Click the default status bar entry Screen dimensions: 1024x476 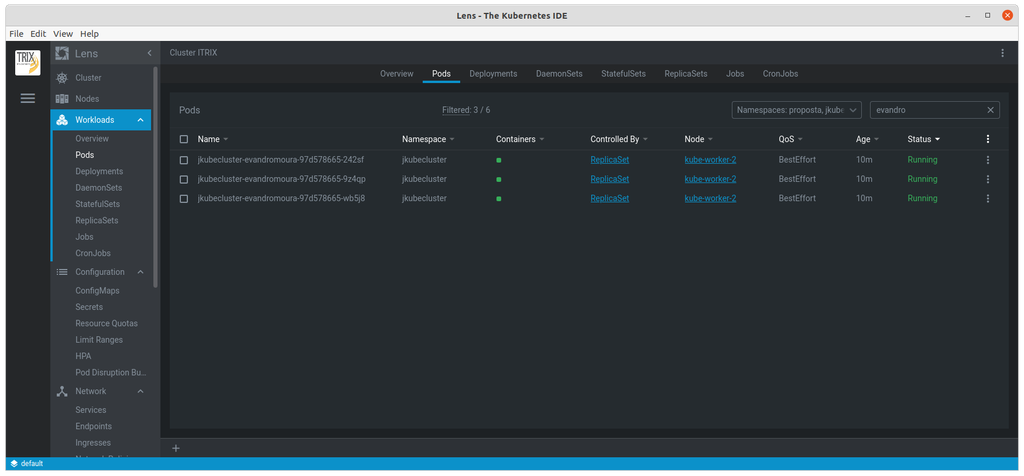pyautogui.click(x=31, y=464)
